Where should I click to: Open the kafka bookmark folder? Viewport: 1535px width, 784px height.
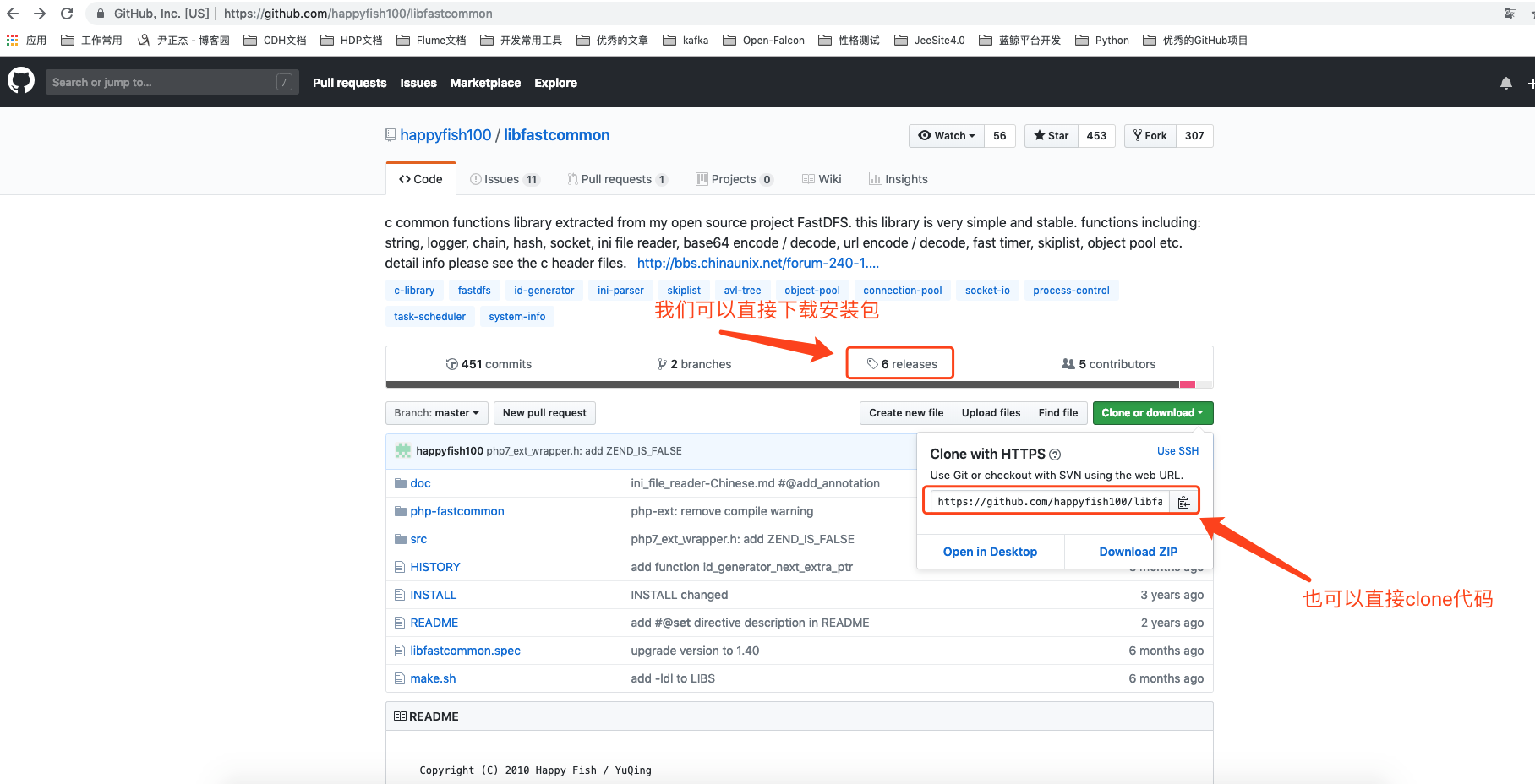coord(686,40)
